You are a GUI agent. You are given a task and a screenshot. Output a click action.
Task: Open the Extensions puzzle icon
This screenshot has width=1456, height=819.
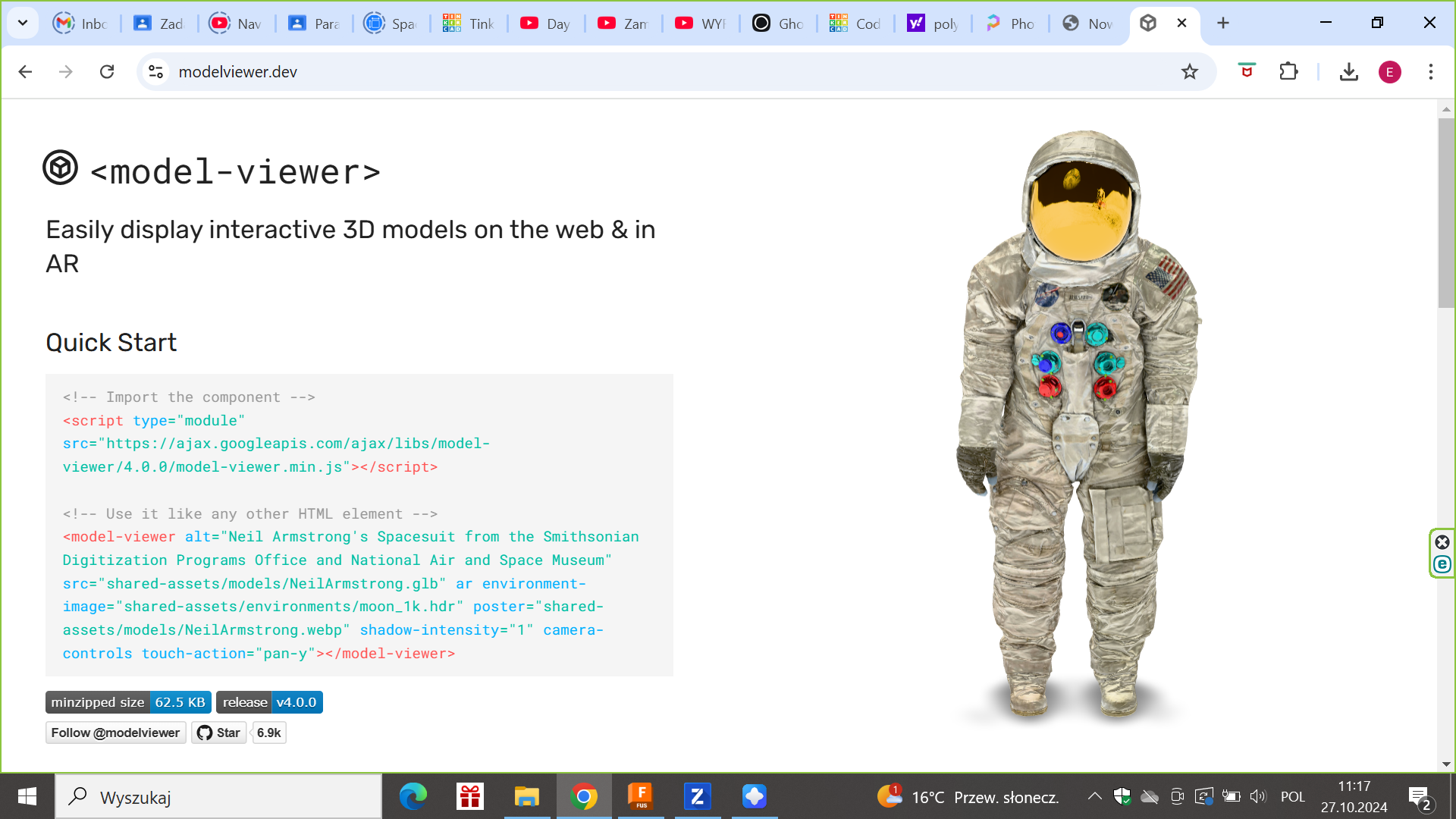click(x=1288, y=71)
